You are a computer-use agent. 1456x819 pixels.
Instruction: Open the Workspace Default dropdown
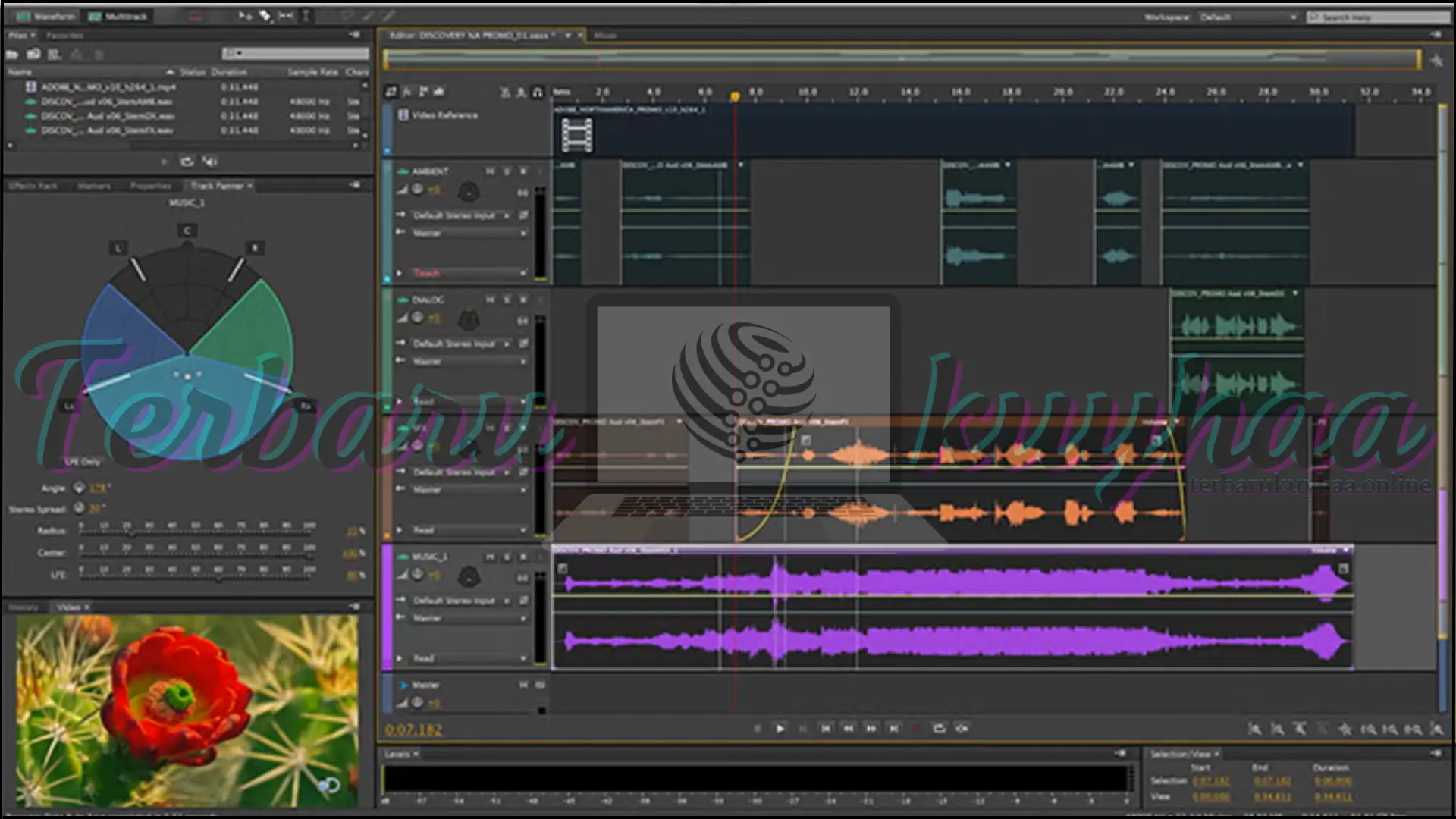1248,17
